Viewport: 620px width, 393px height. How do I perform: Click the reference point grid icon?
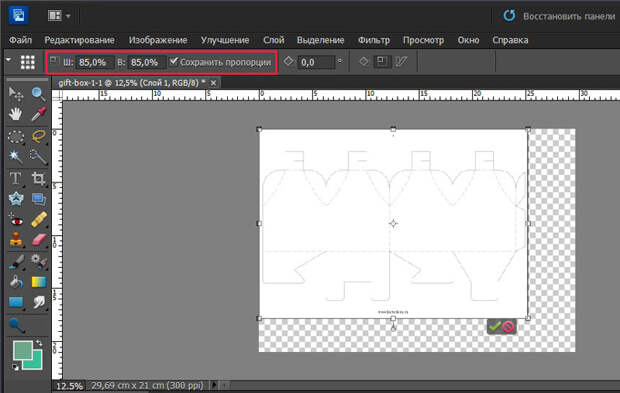[28, 62]
